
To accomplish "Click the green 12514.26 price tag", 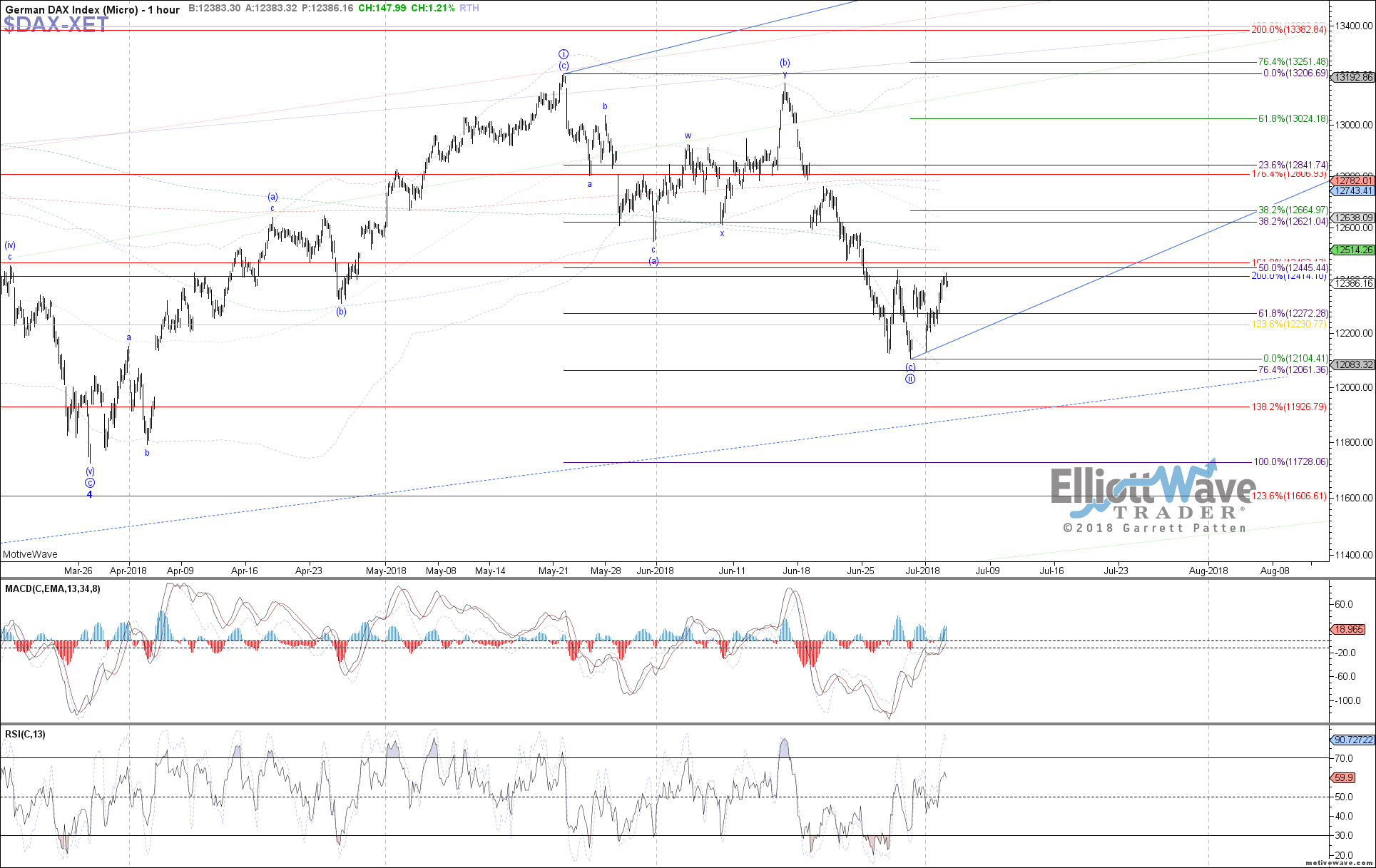I will click(x=1353, y=250).
